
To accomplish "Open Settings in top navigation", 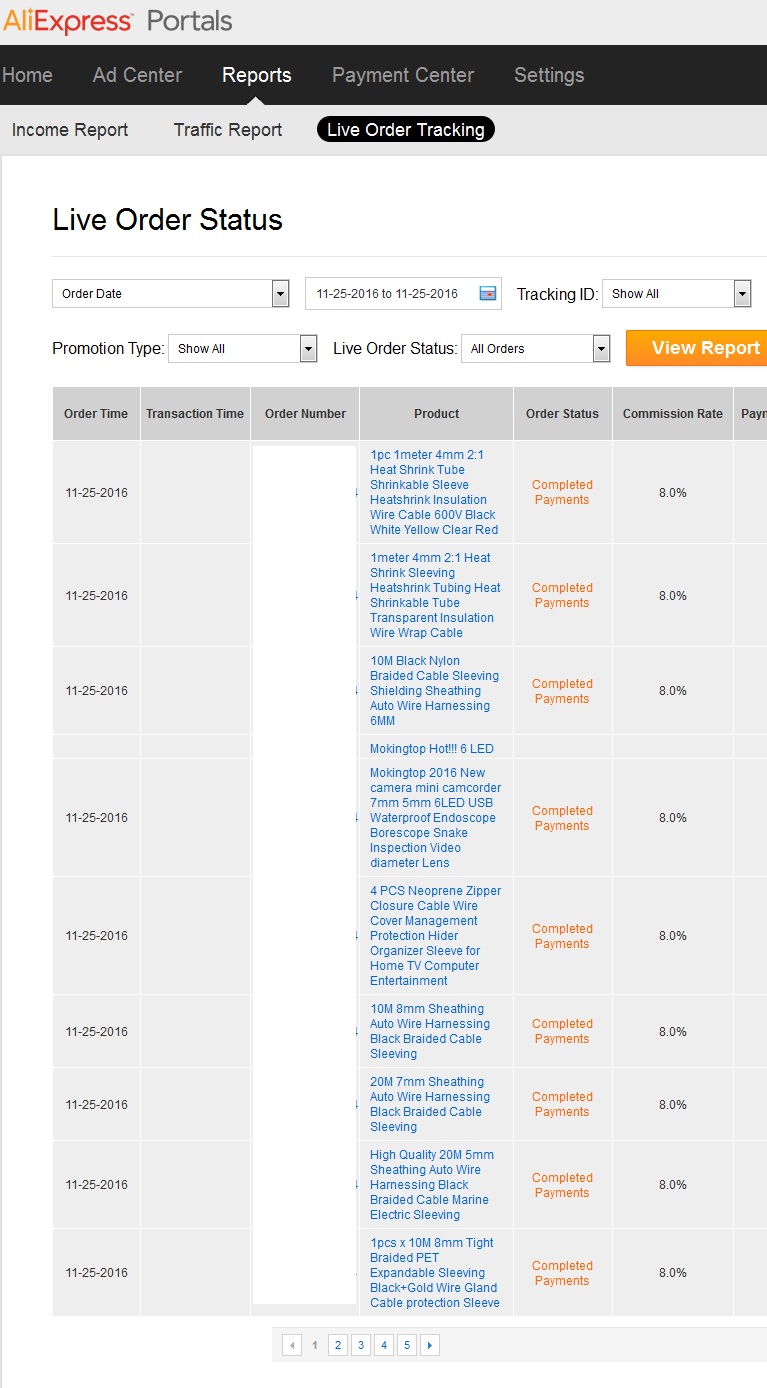I will [x=549, y=75].
